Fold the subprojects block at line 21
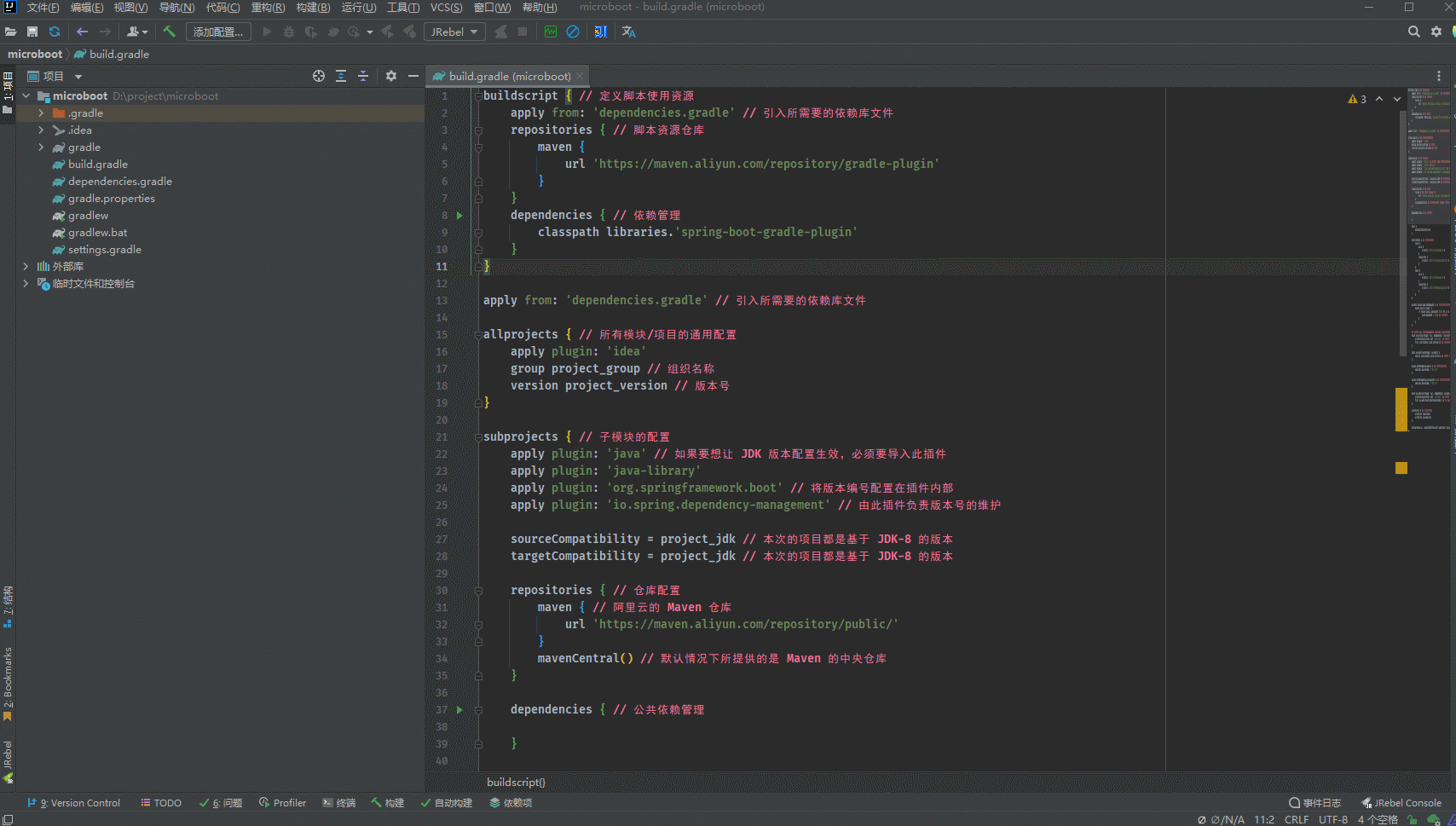The width and height of the screenshot is (1456, 826). 478,437
